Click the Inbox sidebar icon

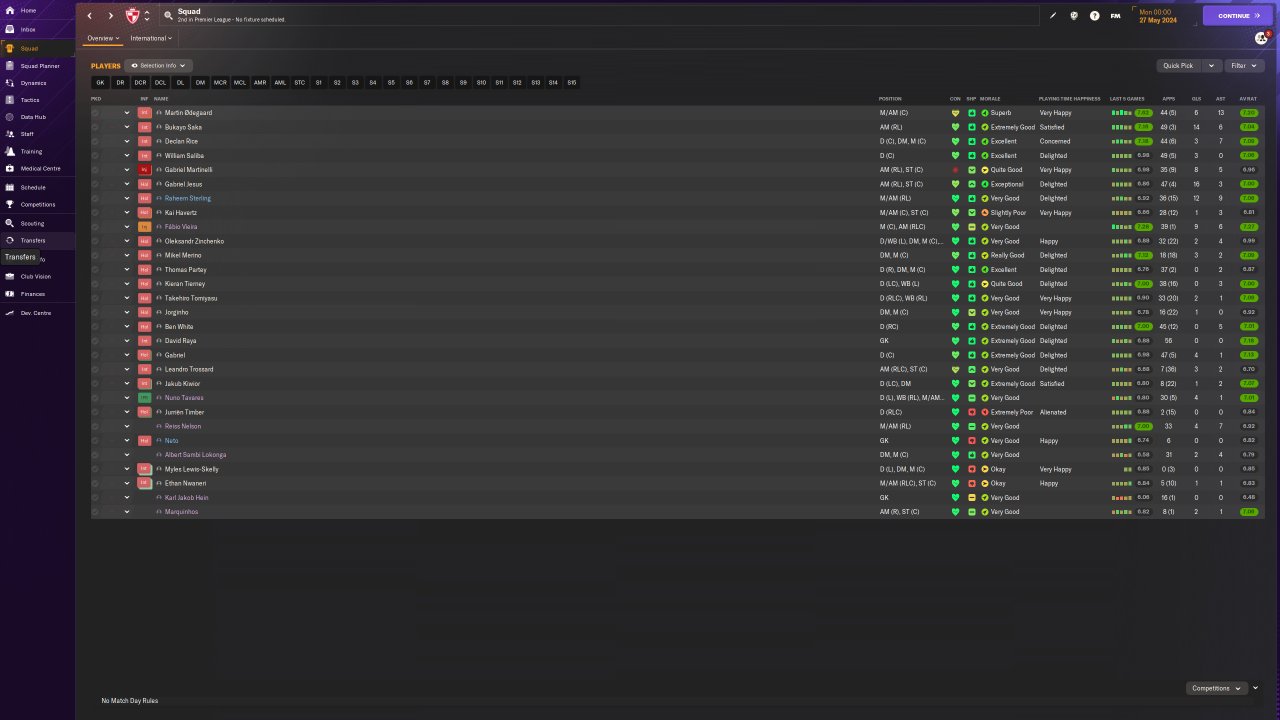point(9,29)
